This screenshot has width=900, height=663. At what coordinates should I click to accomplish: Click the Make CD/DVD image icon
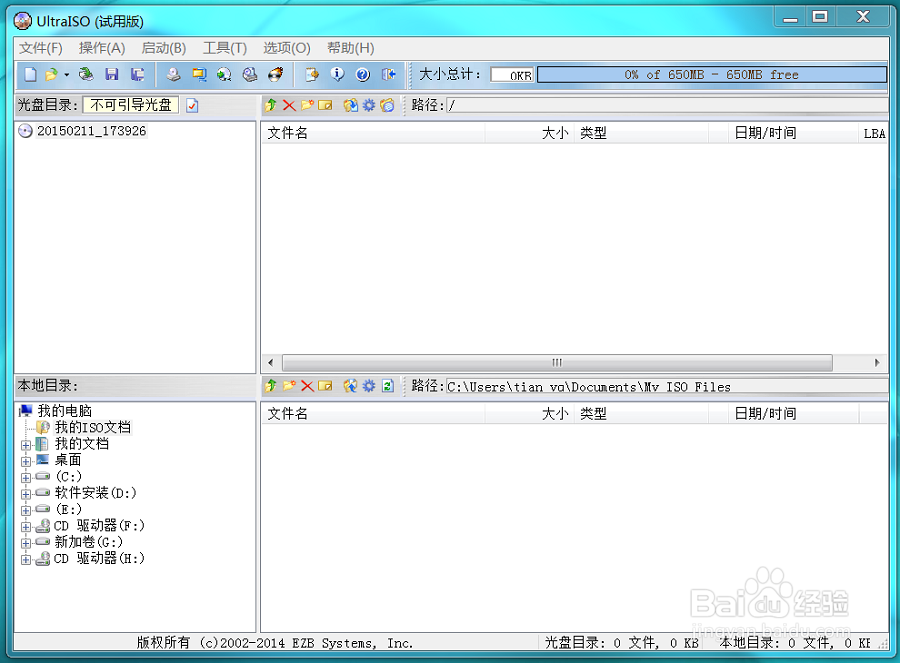click(x=173, y=75)
